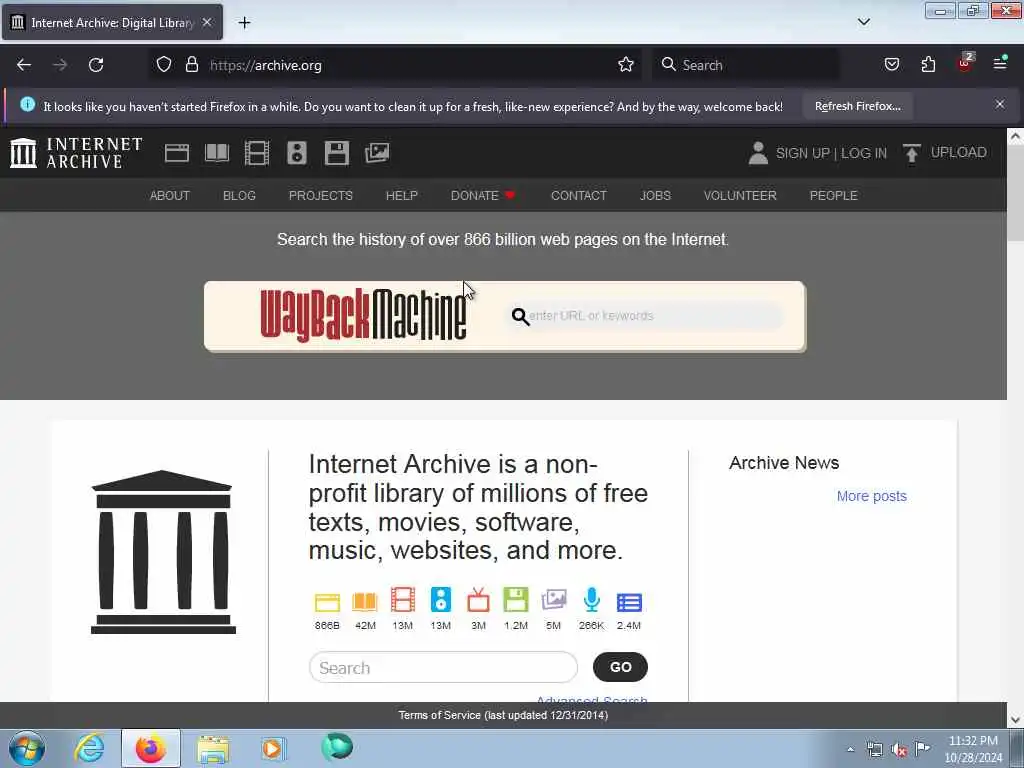This screenshot has height=768, width=1024.
Task: Open the PEOPLE menu item
Action: point(833,195)
